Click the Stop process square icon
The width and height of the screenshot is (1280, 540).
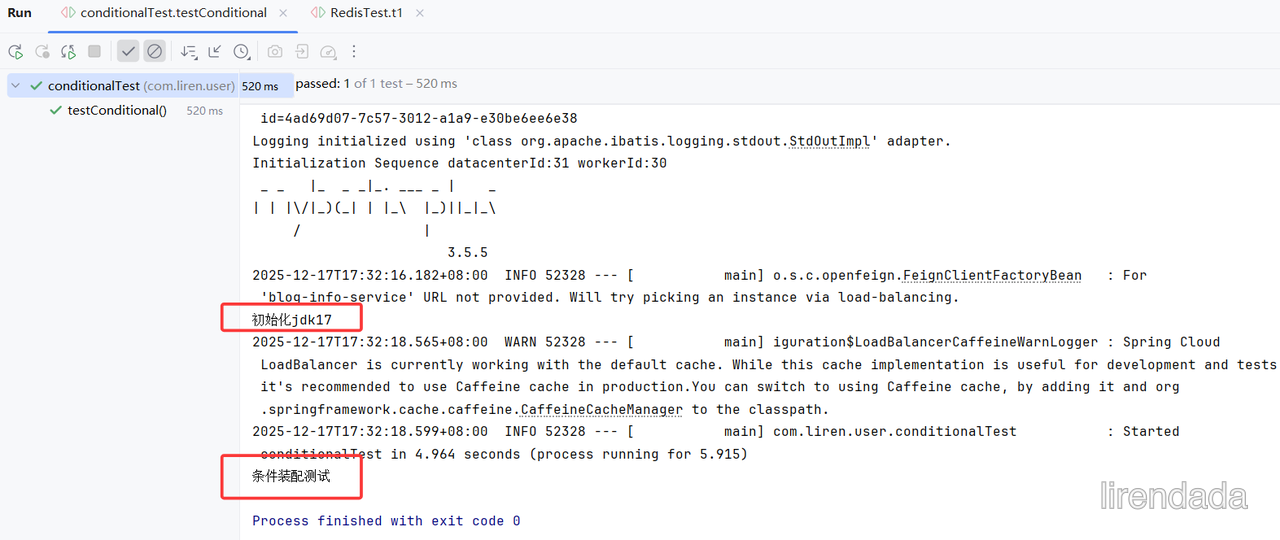[94, 51]
